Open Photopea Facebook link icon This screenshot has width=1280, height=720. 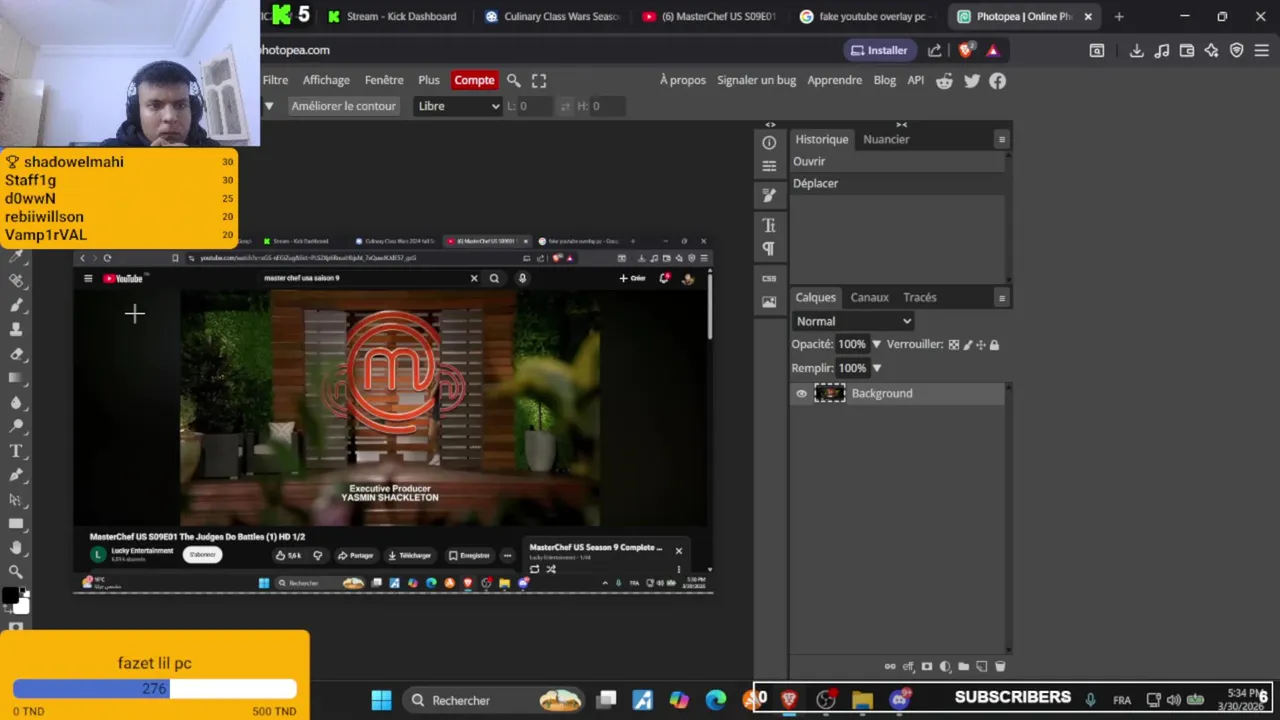[x=998, y=81]
